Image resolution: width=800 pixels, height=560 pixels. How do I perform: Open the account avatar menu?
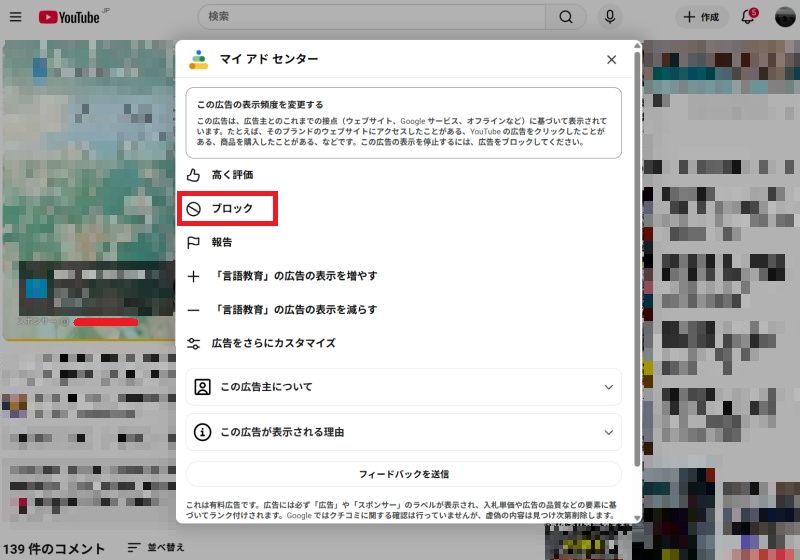coord(785,17)
